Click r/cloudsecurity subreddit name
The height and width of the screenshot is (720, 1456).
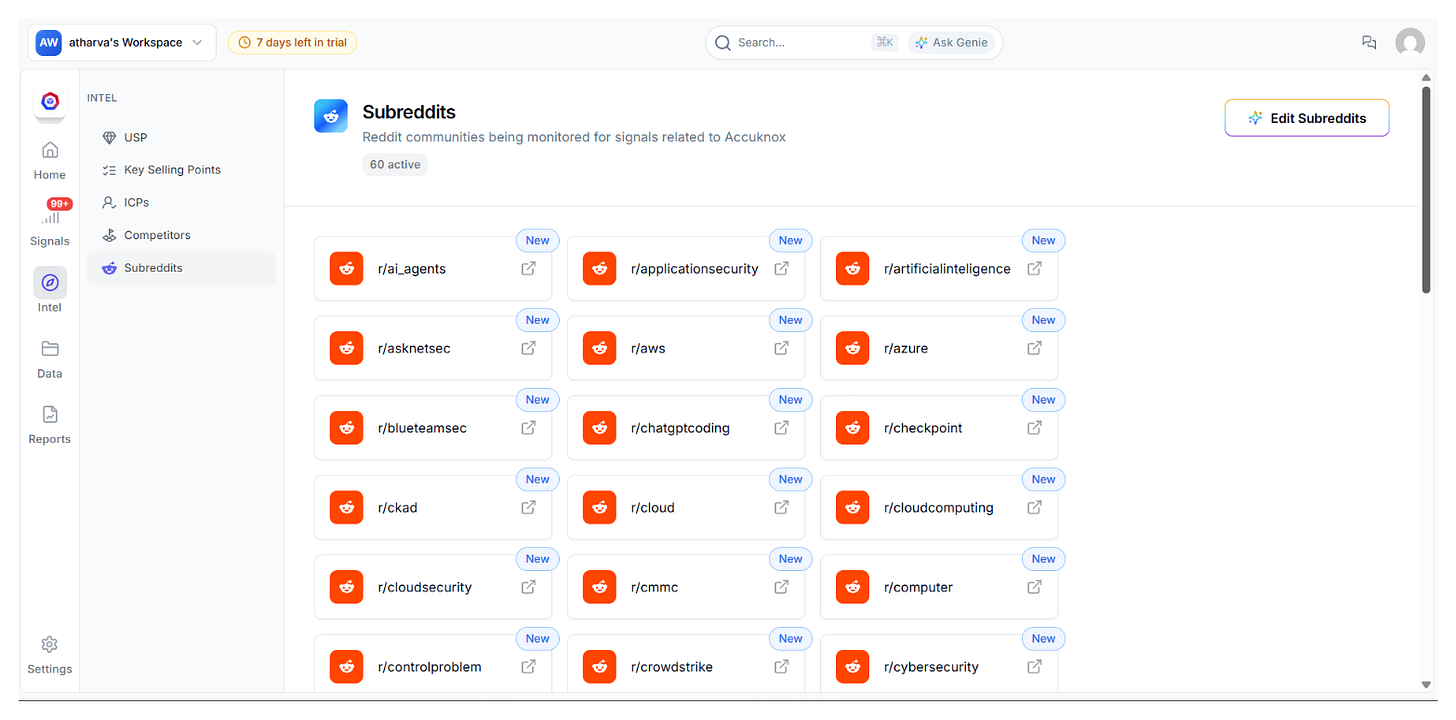pyautogui.click(x=425, y=587)
